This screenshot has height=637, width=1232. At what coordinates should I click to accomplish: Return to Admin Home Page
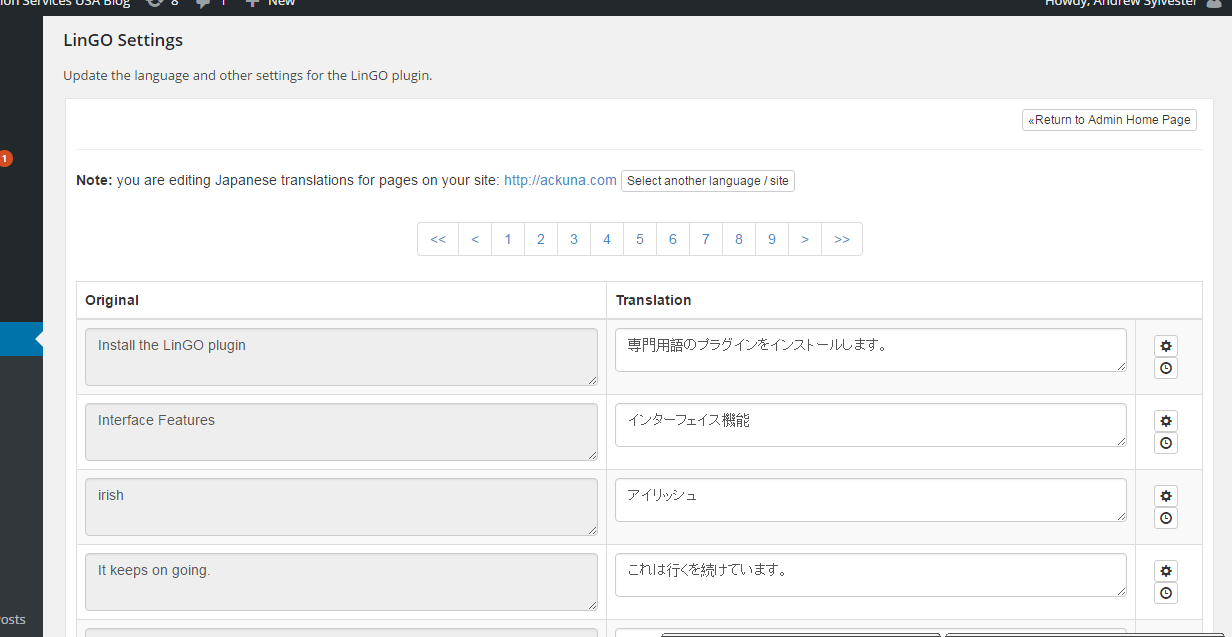coord(1109,120)
